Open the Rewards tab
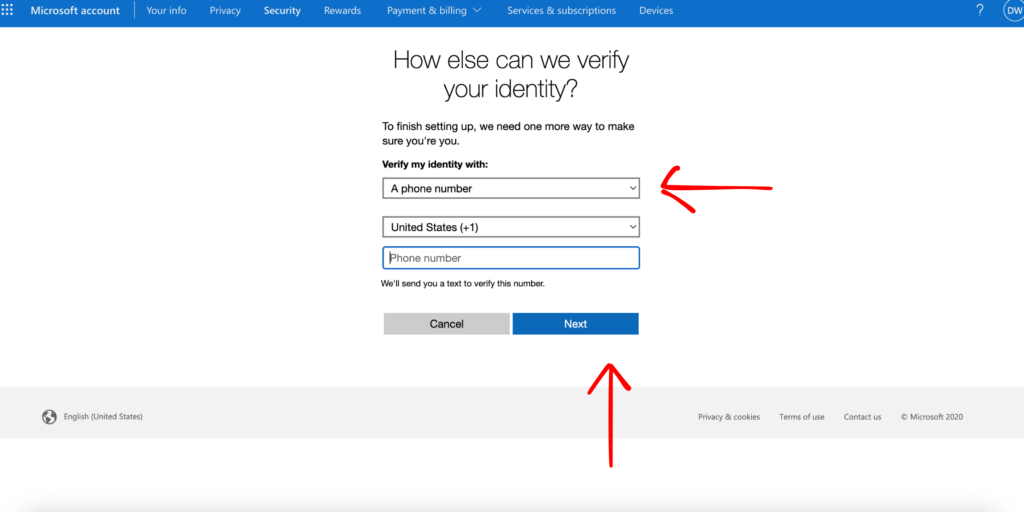 [342, 11]
